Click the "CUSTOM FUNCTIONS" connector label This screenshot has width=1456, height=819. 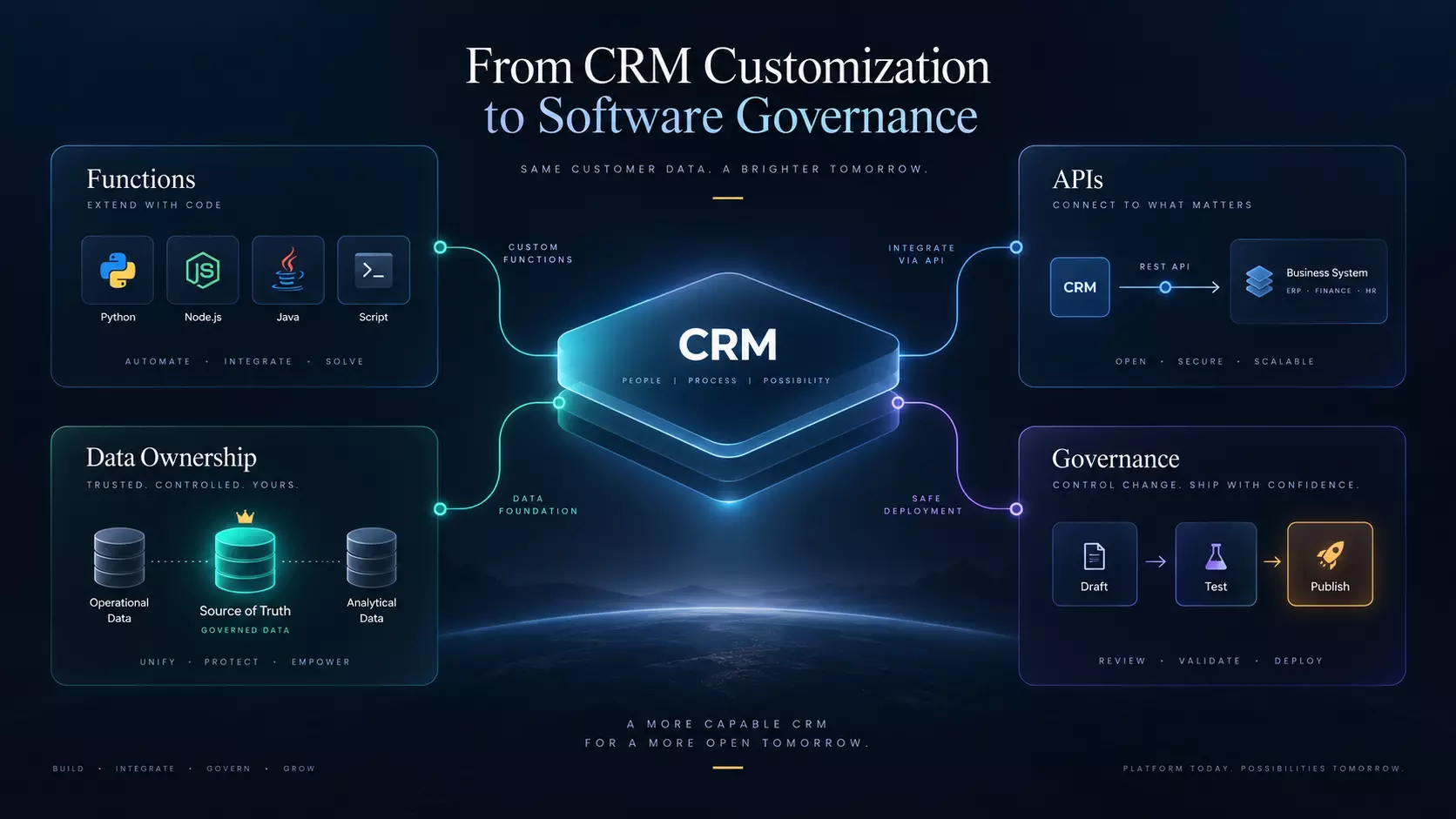point(538,253)
